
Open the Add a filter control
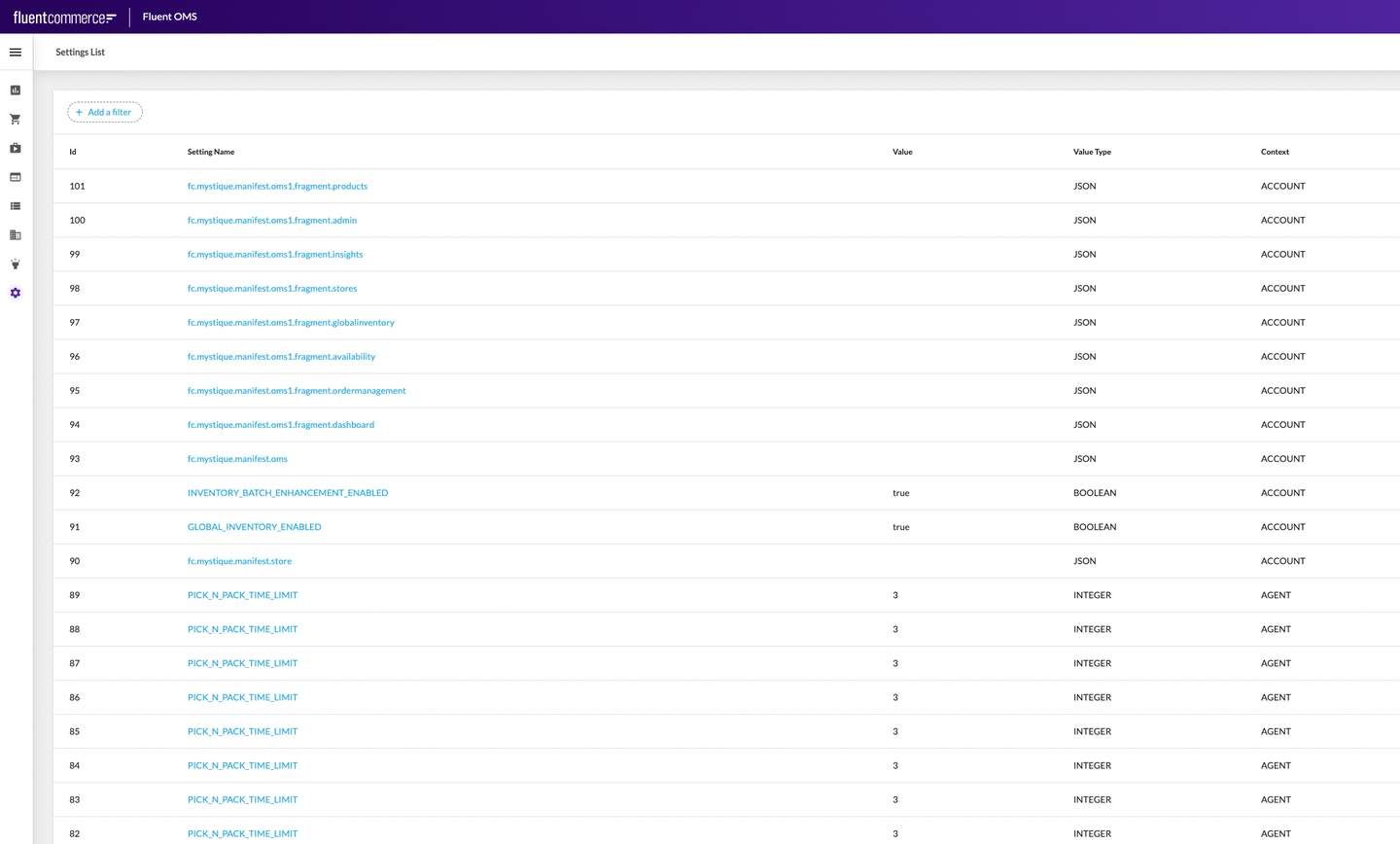coord(104,112)
